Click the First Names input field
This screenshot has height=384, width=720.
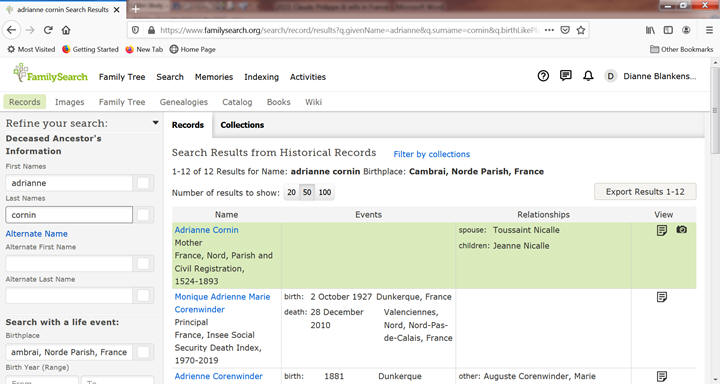[x=69, y=183]
